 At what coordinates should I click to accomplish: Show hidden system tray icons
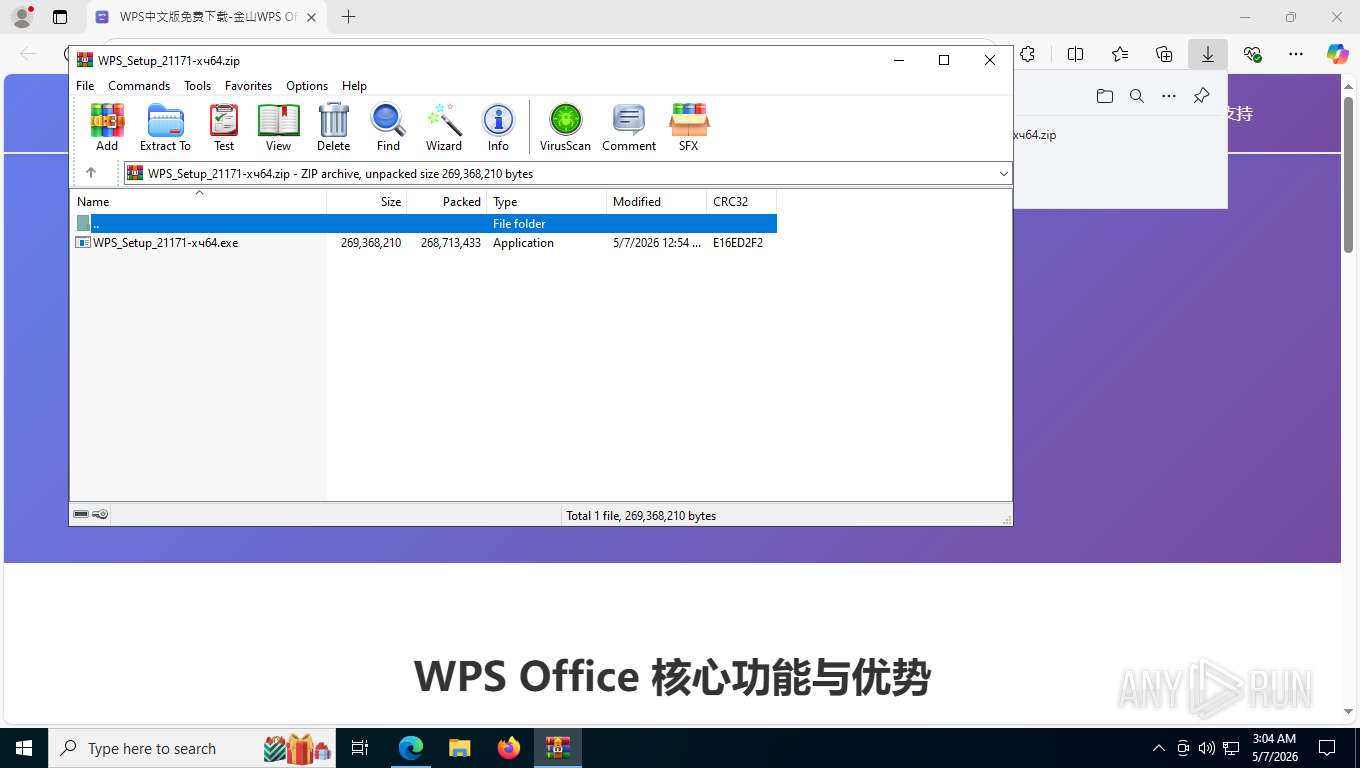click(1159, 748)
